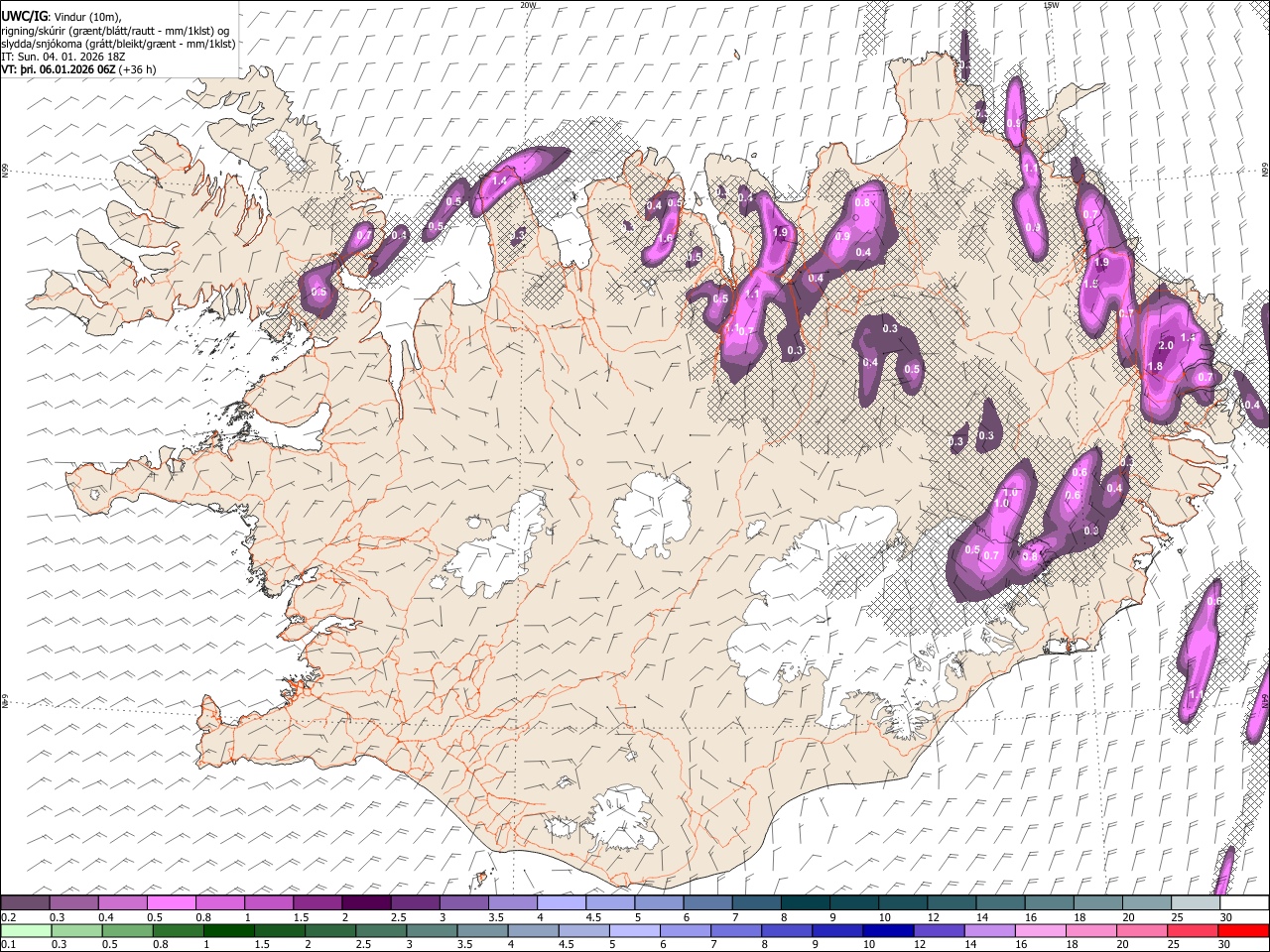The width and height of the screenshot is (1270, 952).
Task: Click the 'VT: þri. 06.01.2026 06Z (+36 h)' line
Action: tap(78, 69)
